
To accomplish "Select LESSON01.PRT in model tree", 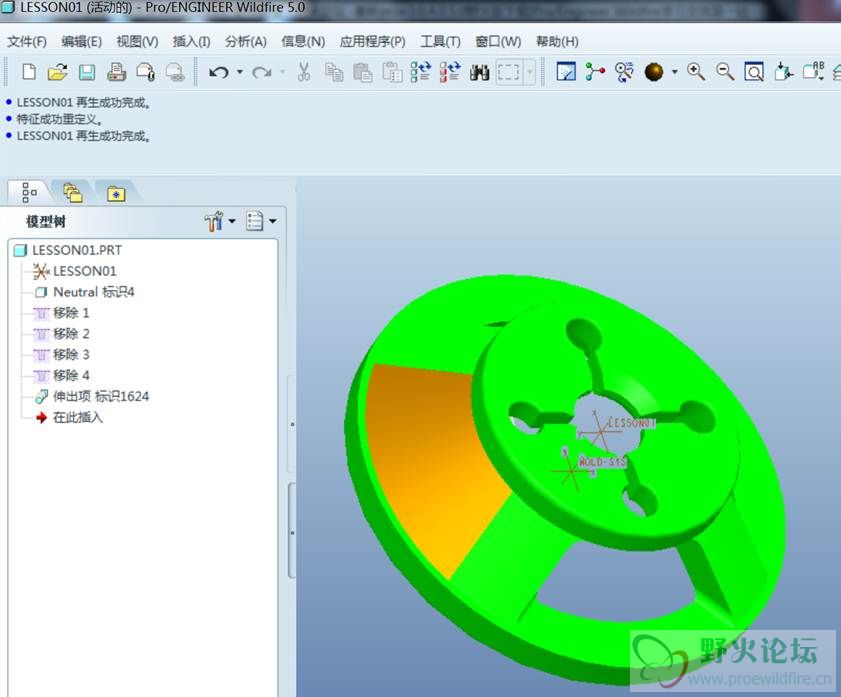I will [x=77, y=250].
